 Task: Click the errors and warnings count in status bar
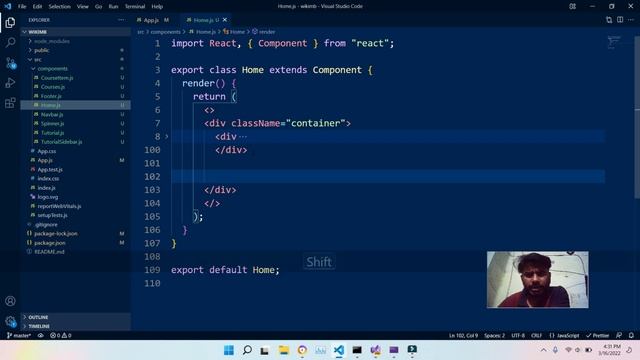point(60,336)
